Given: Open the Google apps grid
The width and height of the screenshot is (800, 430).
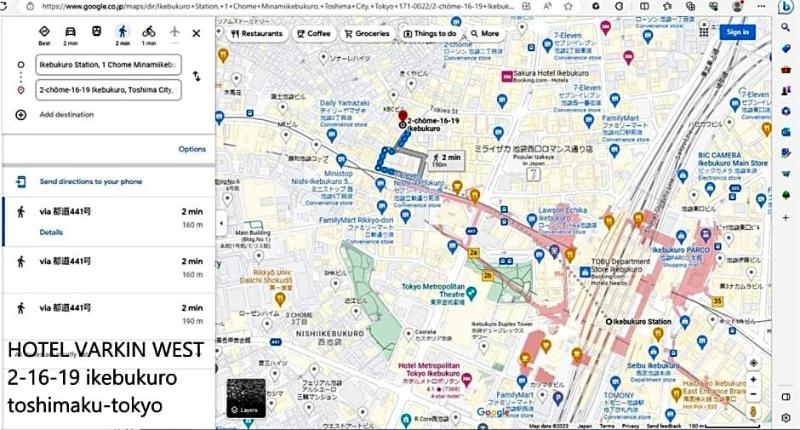Looking at the screenshot, I should click(x=704, y=32).
